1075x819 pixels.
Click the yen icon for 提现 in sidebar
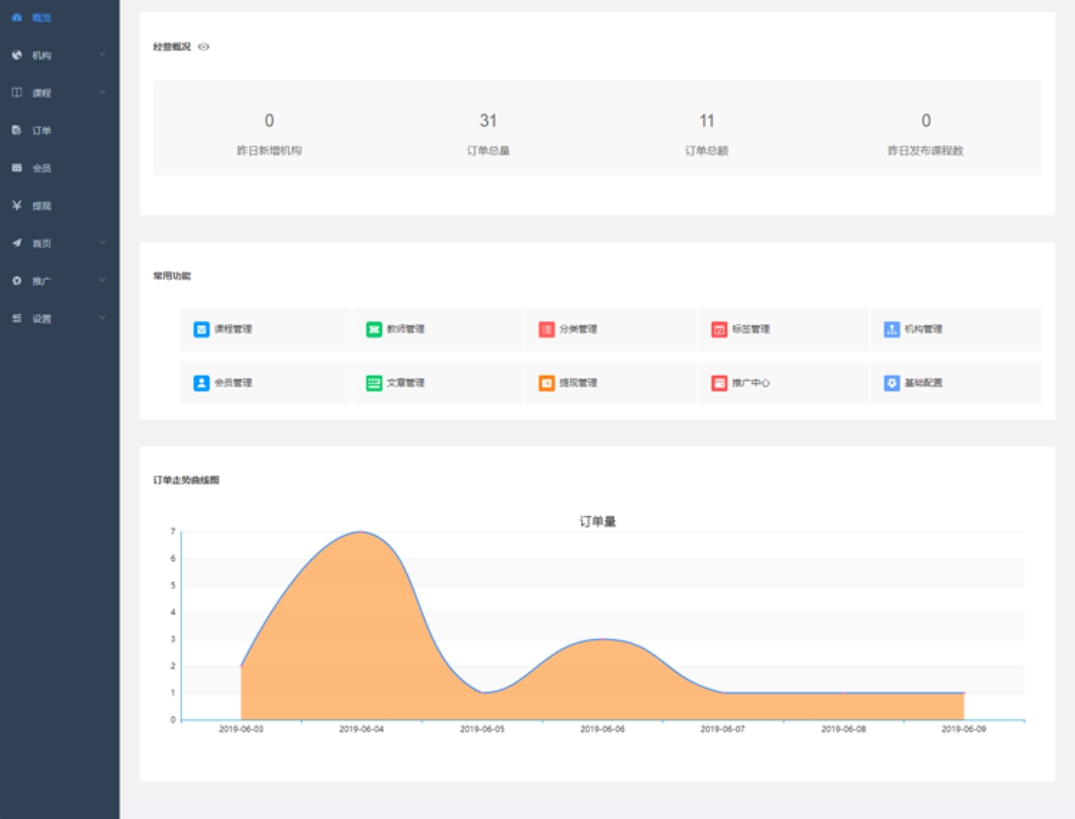pyautogui.click(x=17, y=206)
